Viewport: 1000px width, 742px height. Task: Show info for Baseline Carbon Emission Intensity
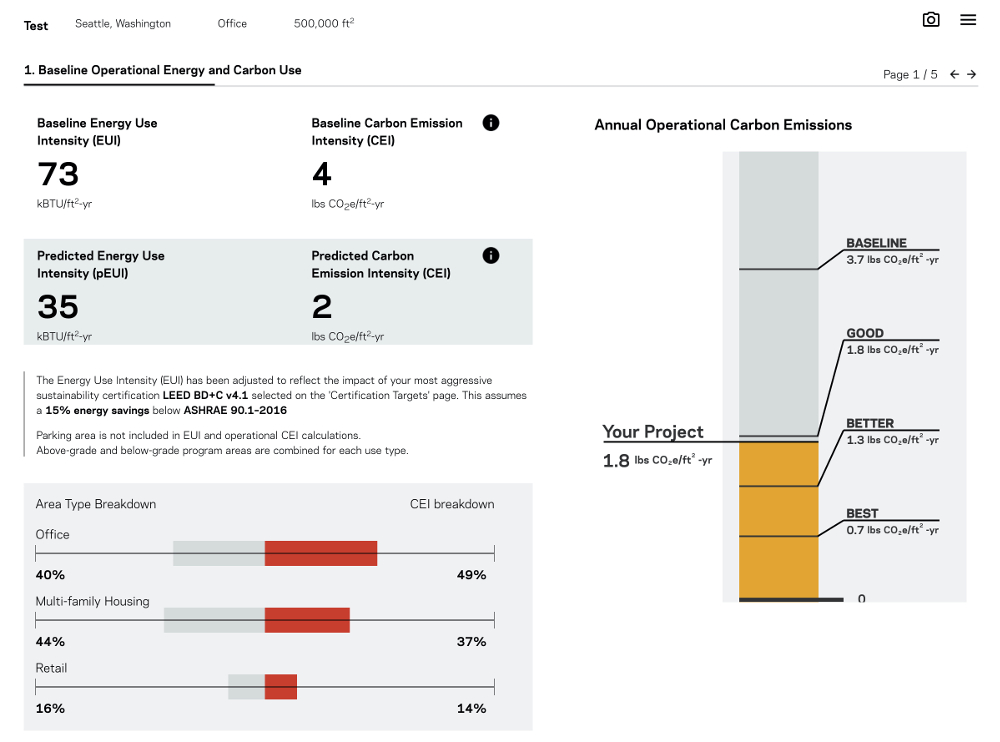491,123
